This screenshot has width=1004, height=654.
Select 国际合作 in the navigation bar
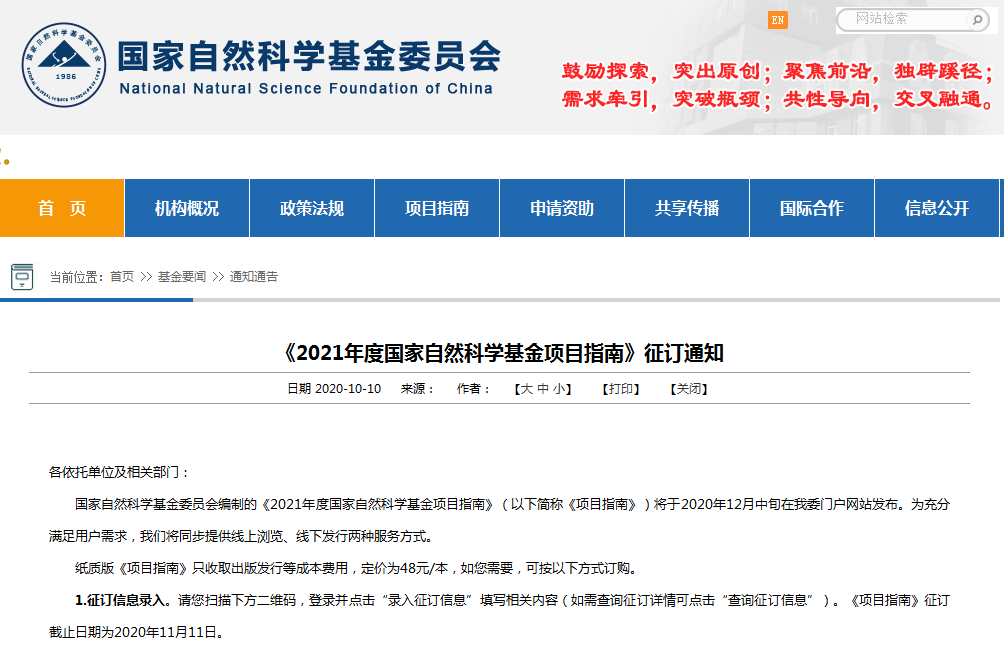click(812, 208)
